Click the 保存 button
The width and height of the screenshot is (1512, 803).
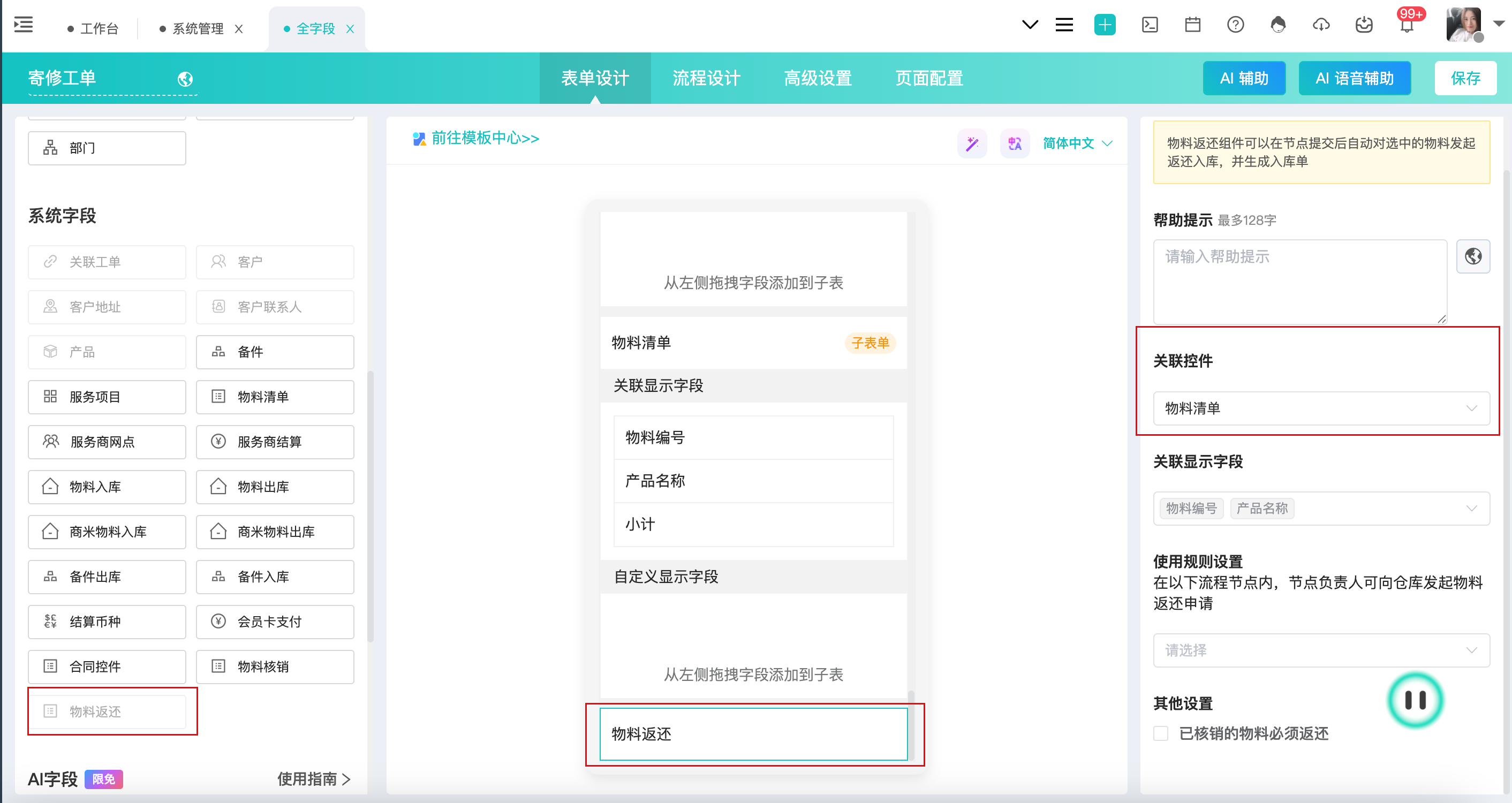click(x=1465, y=78)
